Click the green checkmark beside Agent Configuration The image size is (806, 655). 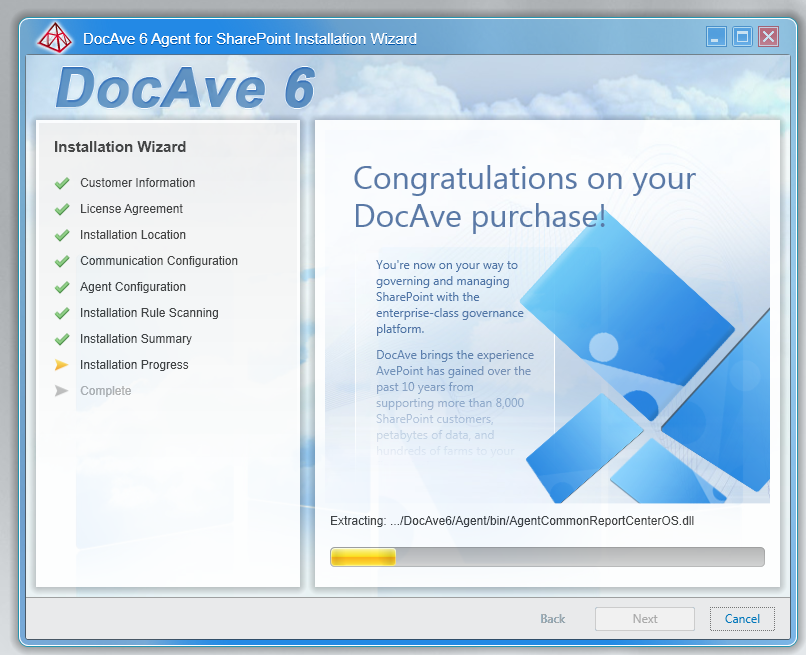pyautogui.click(x=62, y=287)
